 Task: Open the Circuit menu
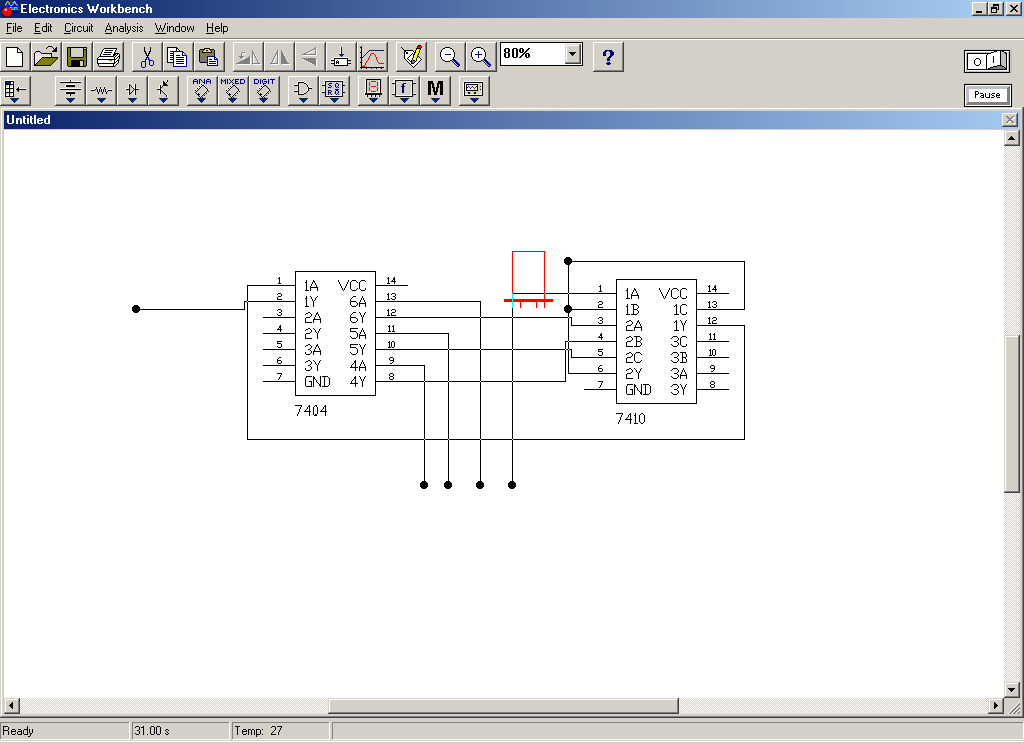tap(78, 28)
